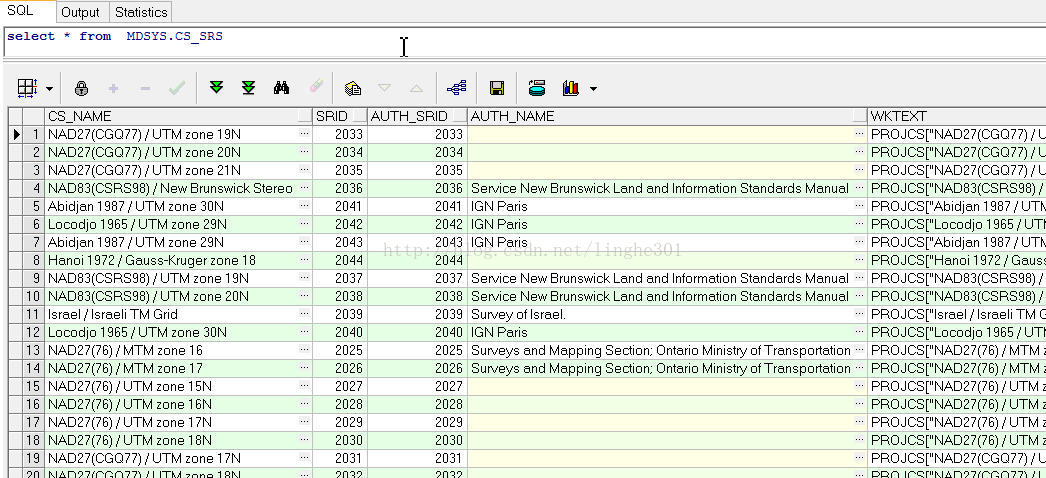Click the Linked query tree icon
Screen dimensions: 1046x478
(457, 87)
